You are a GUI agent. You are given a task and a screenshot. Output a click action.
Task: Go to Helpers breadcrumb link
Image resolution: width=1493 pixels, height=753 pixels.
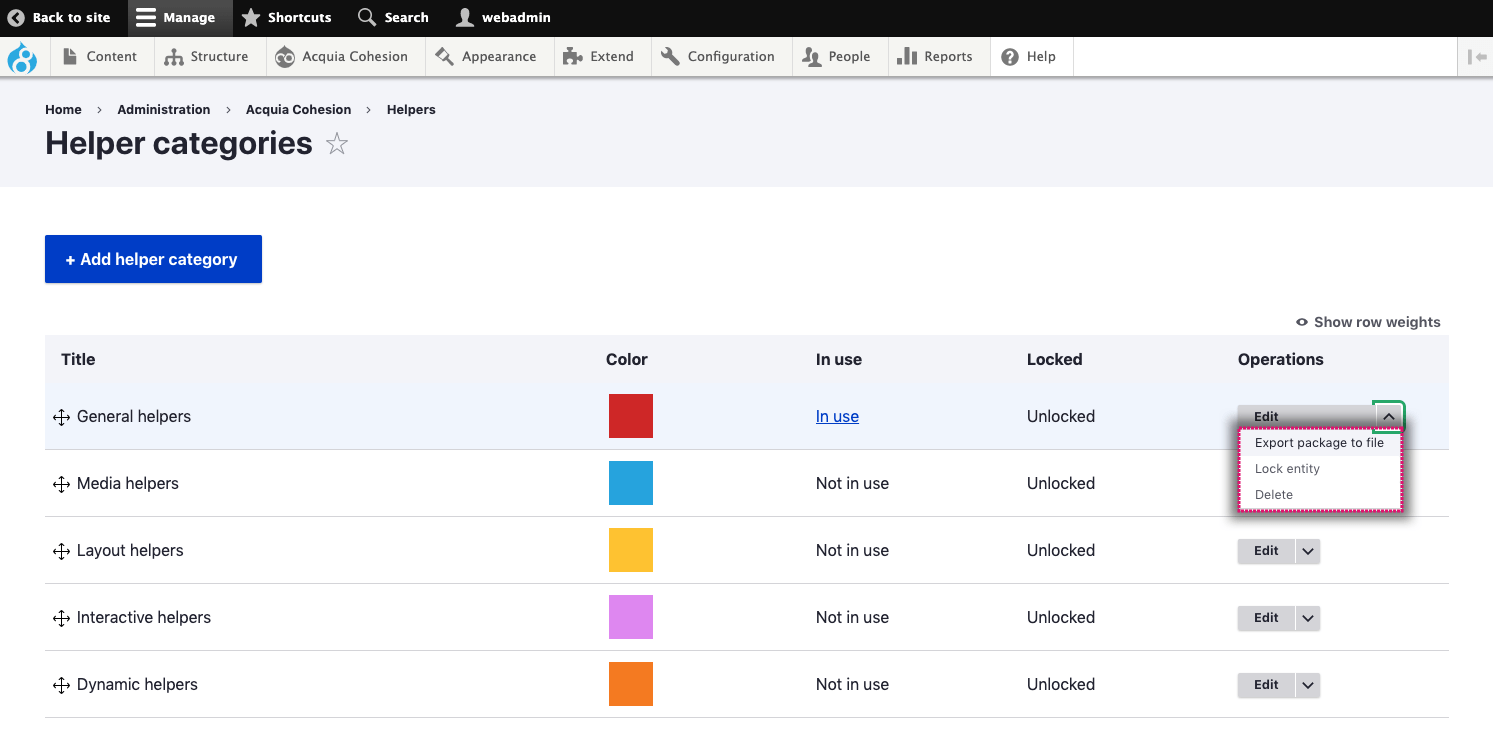tap(411, 110)
